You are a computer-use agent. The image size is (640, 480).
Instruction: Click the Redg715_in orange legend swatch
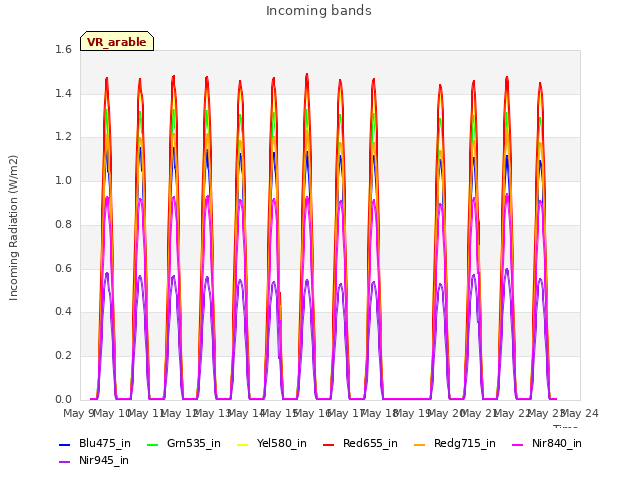click(x=420, y=444)
